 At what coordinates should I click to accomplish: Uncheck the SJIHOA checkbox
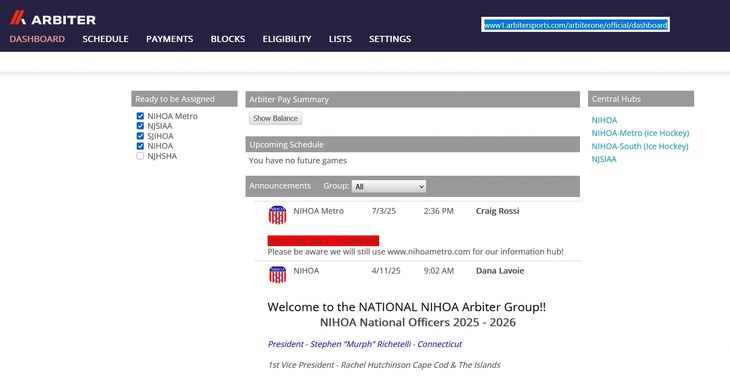[140, 136]
